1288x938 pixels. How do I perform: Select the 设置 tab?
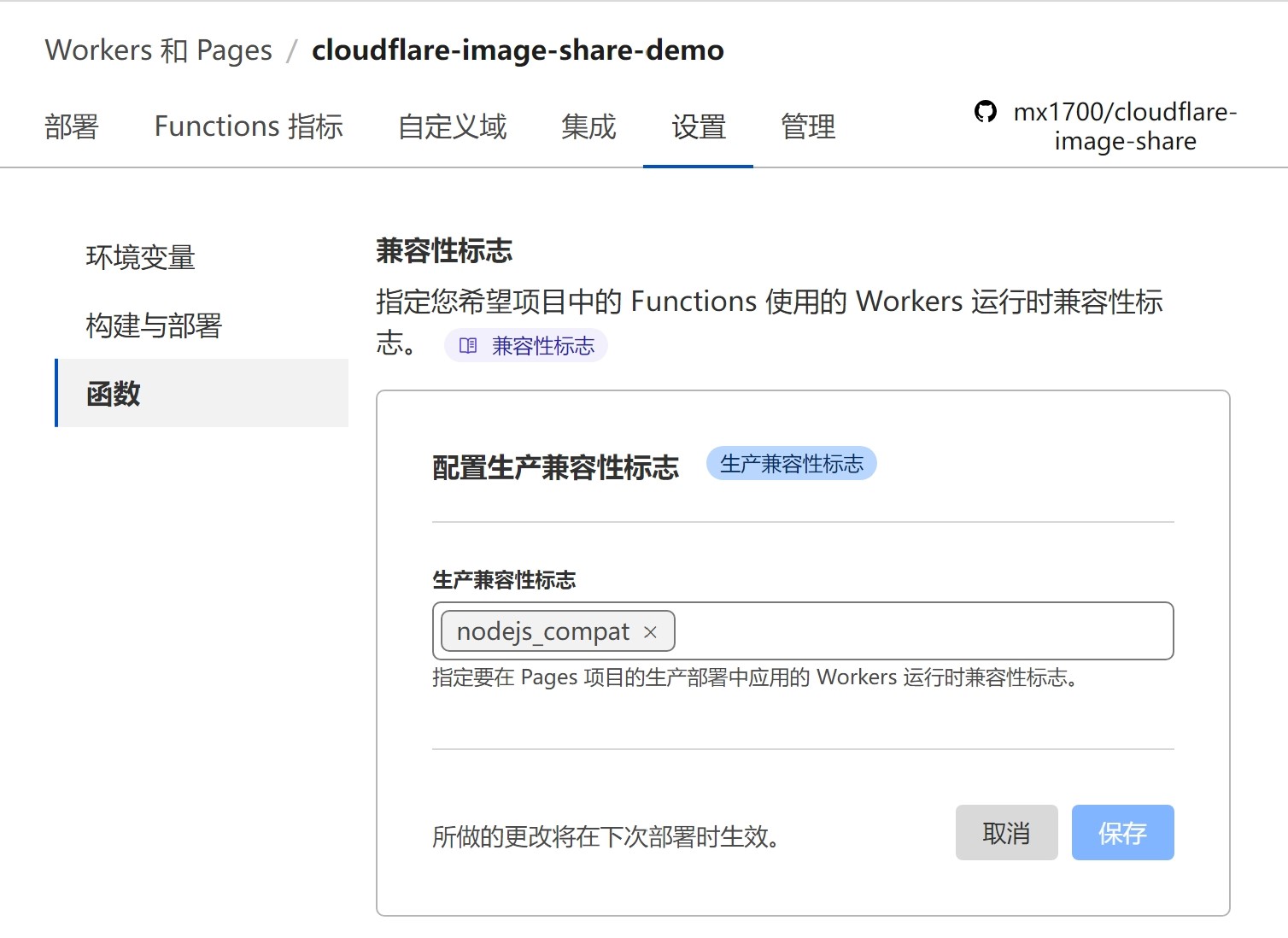click(698, 126)
